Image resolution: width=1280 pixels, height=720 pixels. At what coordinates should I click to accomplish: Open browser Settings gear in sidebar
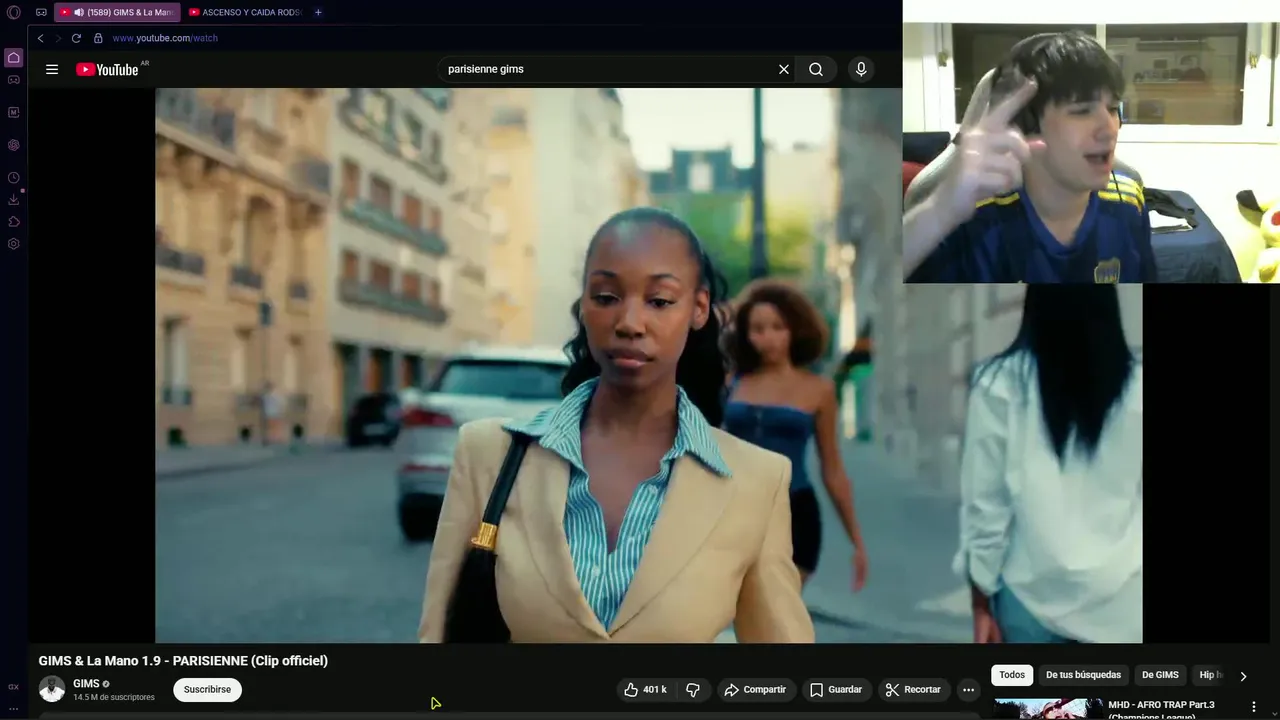[14, 244]
